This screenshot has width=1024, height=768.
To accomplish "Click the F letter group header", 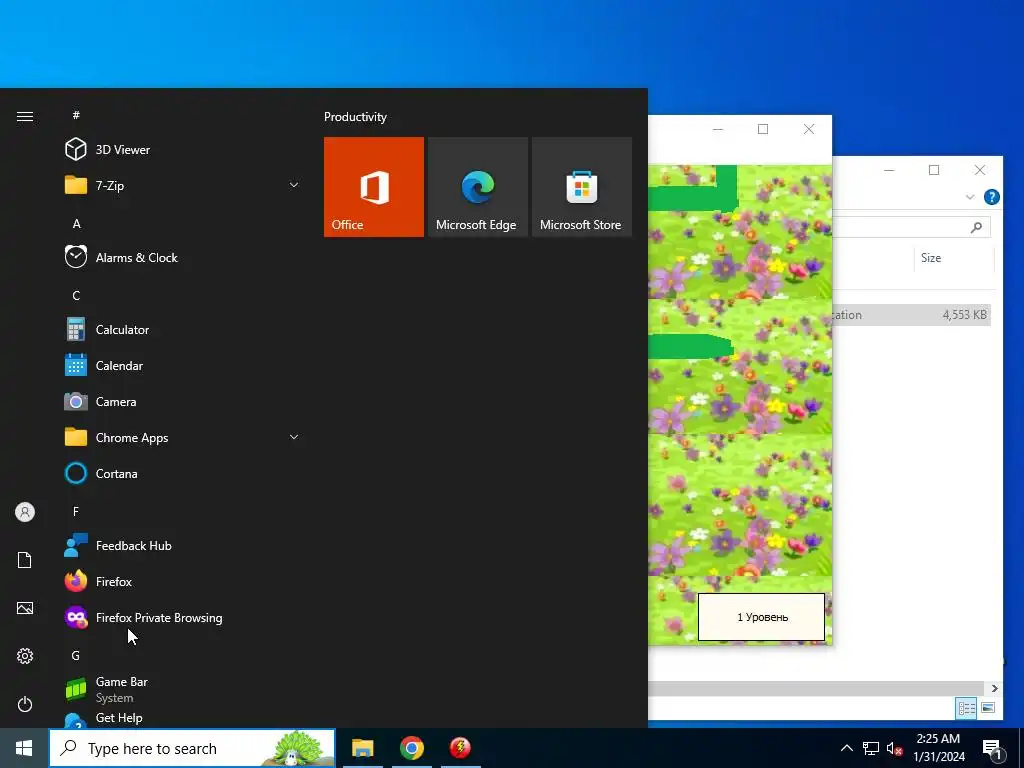I will coord(76,511).
